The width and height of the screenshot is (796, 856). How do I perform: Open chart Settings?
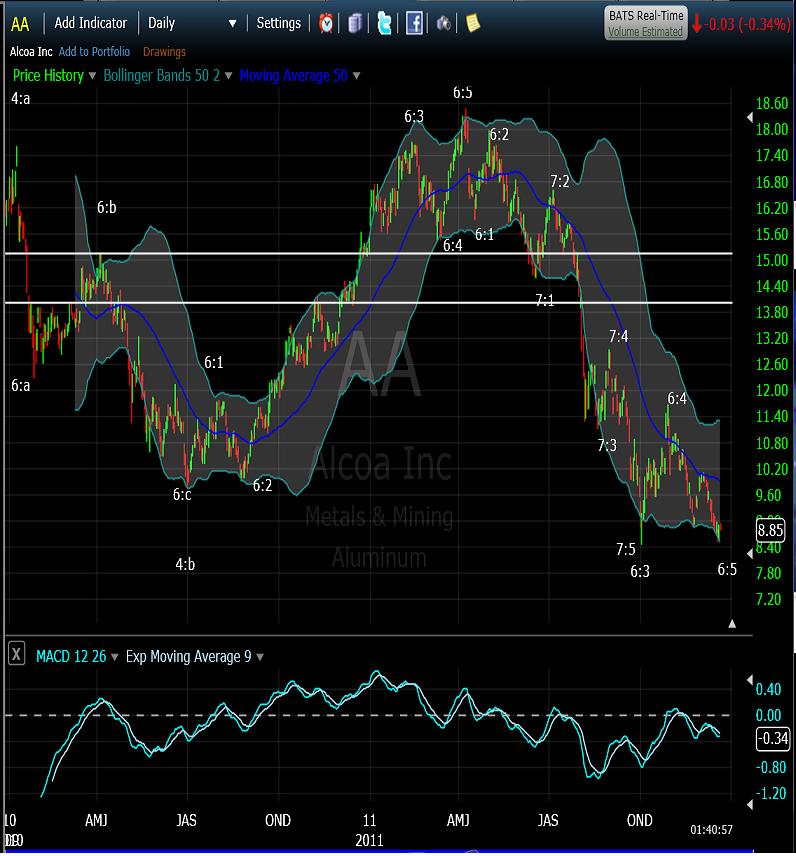(278, 23)
